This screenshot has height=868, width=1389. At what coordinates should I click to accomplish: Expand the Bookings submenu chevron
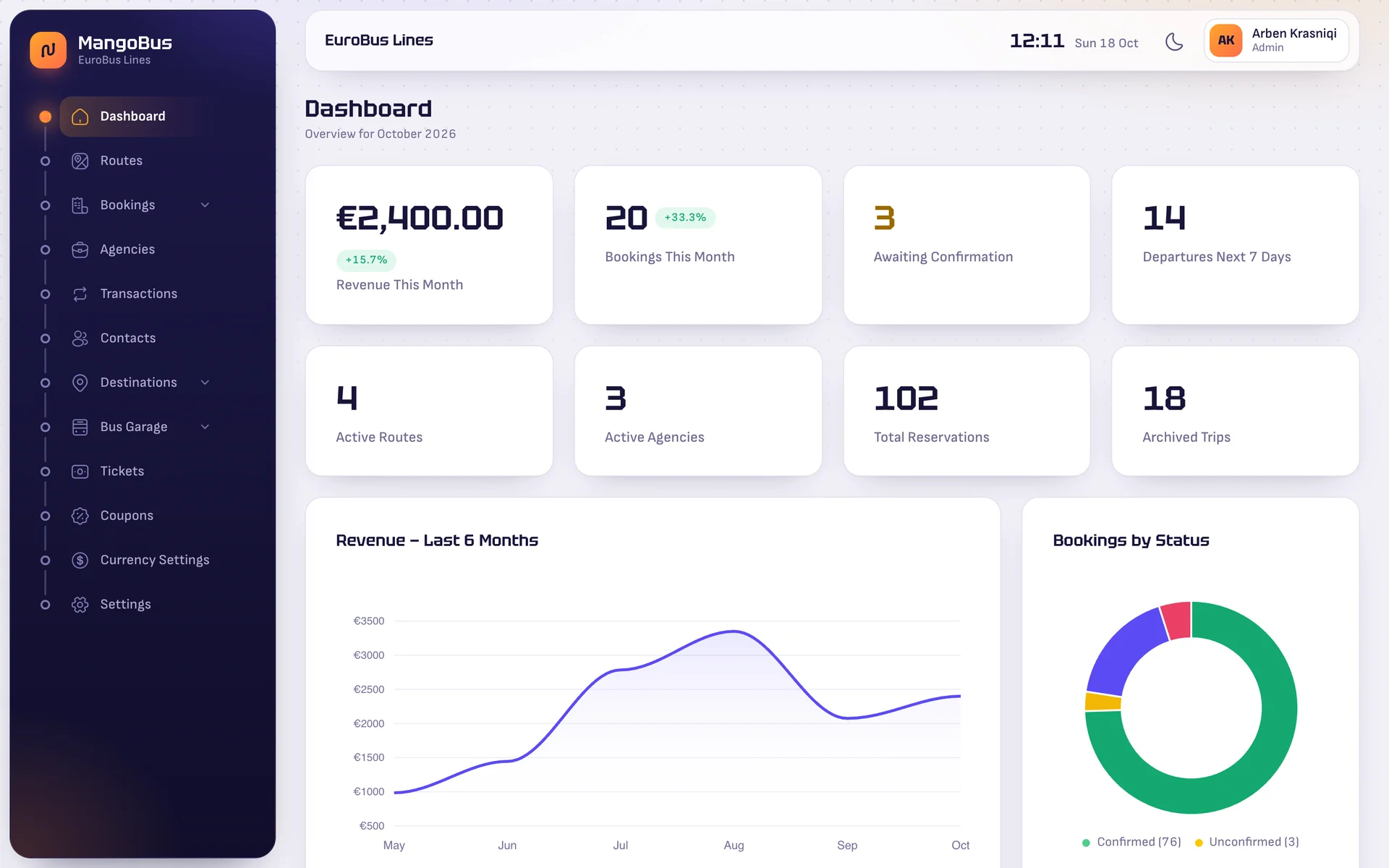tap(205, 205)
